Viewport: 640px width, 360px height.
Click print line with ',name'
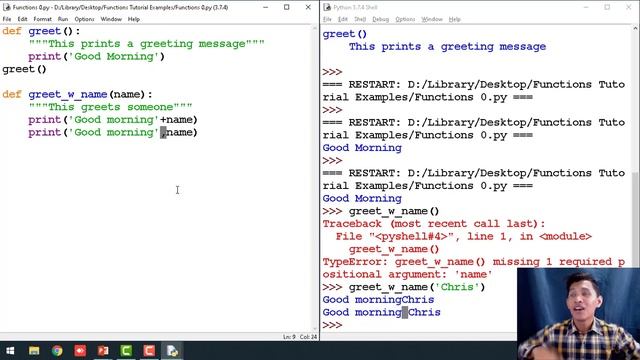(113, 132)
